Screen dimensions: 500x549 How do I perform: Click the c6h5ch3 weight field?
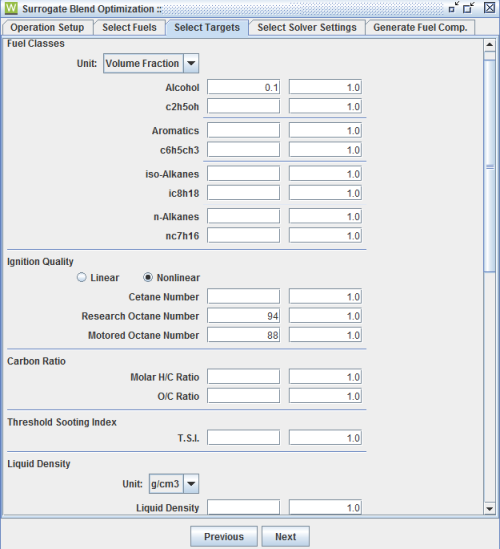(x=325, y=150)
